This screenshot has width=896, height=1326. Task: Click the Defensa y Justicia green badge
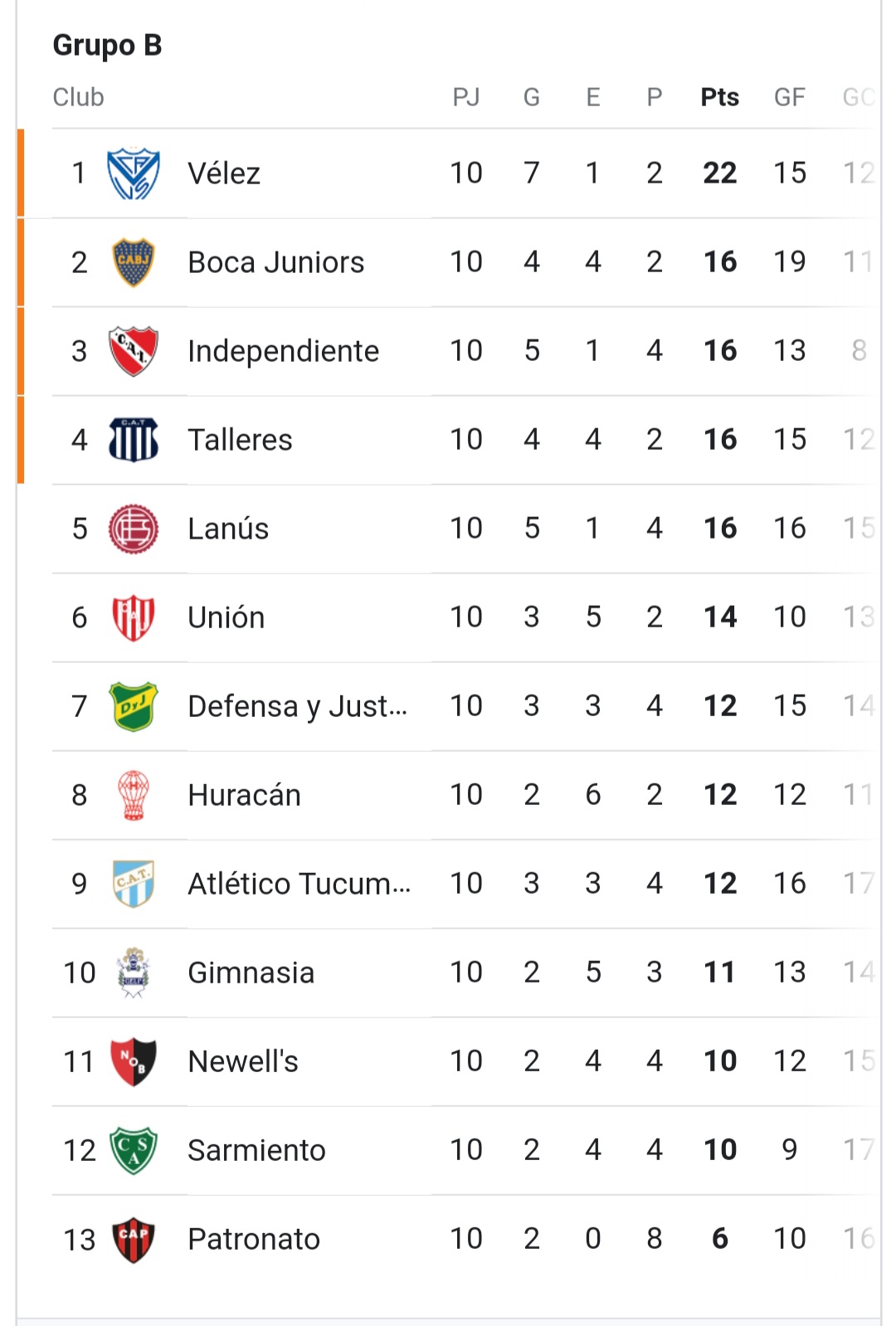pos(134,706)
